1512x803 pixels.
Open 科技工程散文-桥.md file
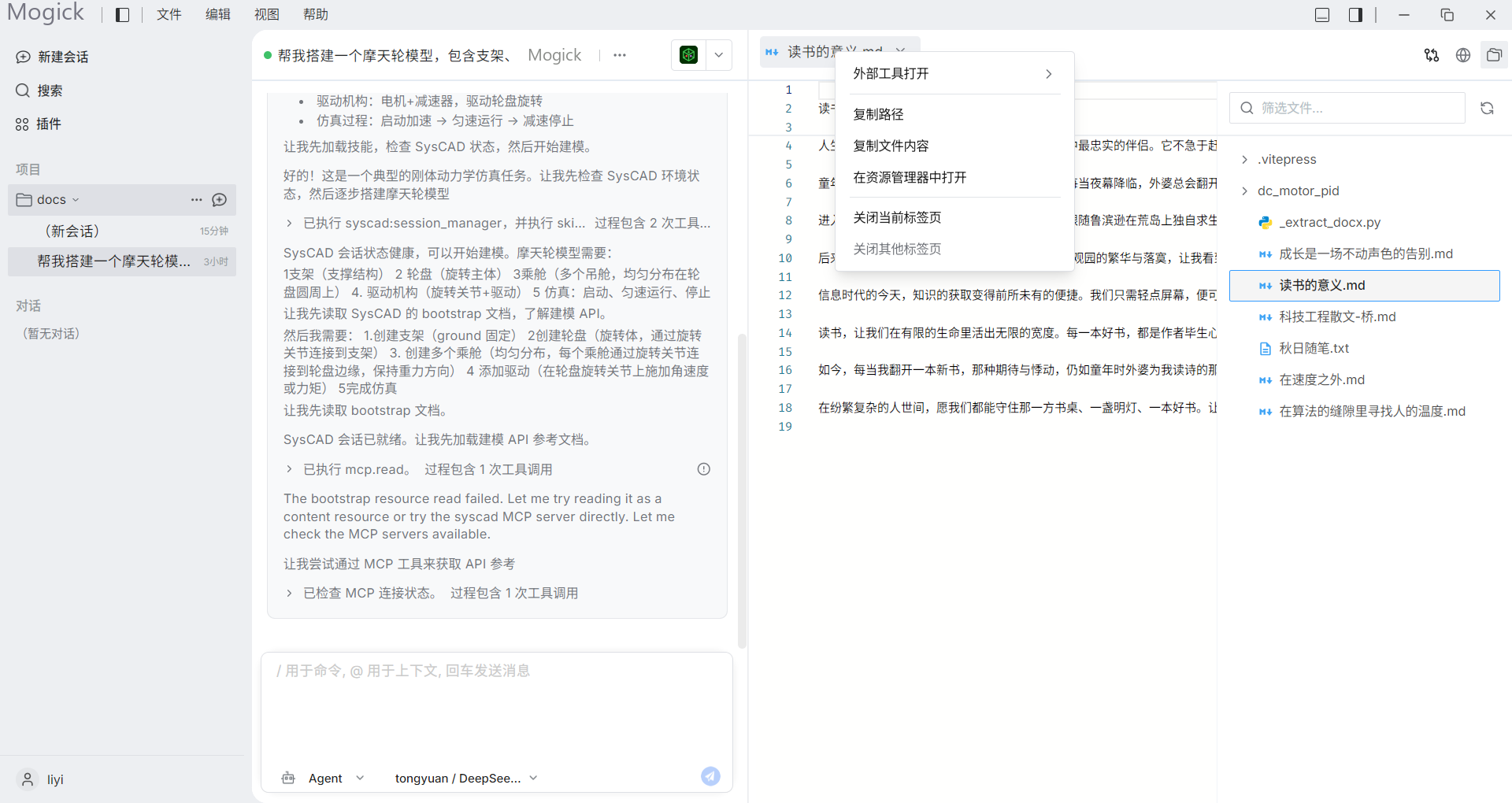[x=1364, y=316]
